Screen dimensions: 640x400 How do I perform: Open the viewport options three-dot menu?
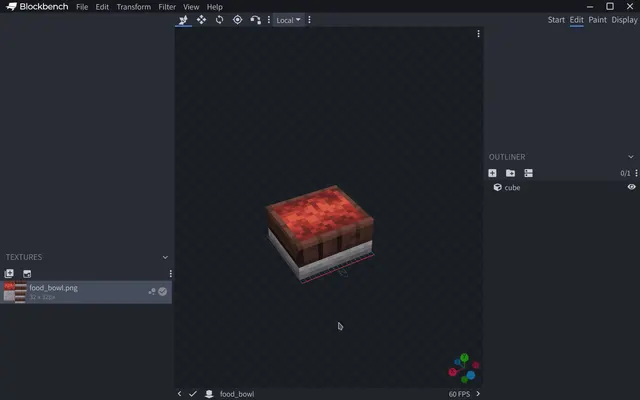pos(478,34)
